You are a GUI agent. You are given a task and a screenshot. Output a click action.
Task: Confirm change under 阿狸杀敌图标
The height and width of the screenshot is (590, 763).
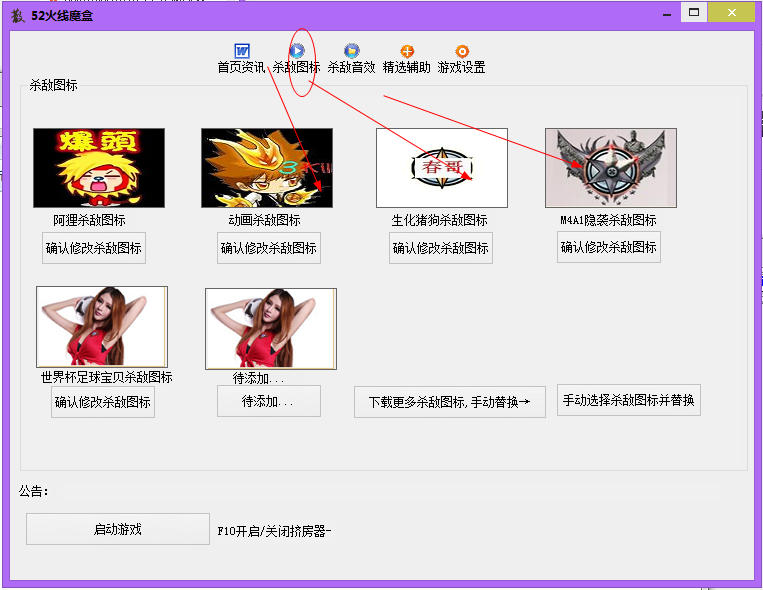[94, 248]
